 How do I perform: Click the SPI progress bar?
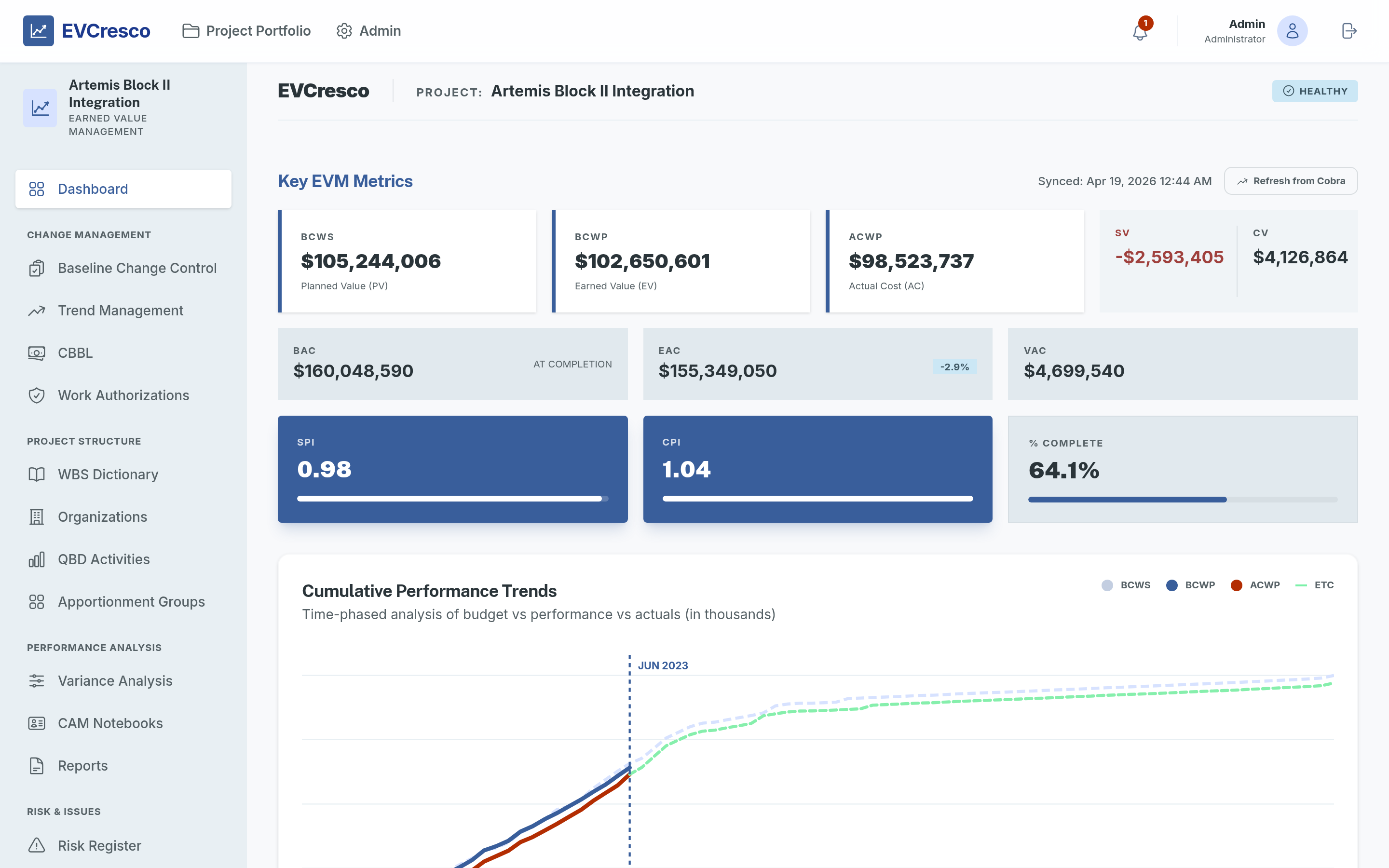pos(452,499)
